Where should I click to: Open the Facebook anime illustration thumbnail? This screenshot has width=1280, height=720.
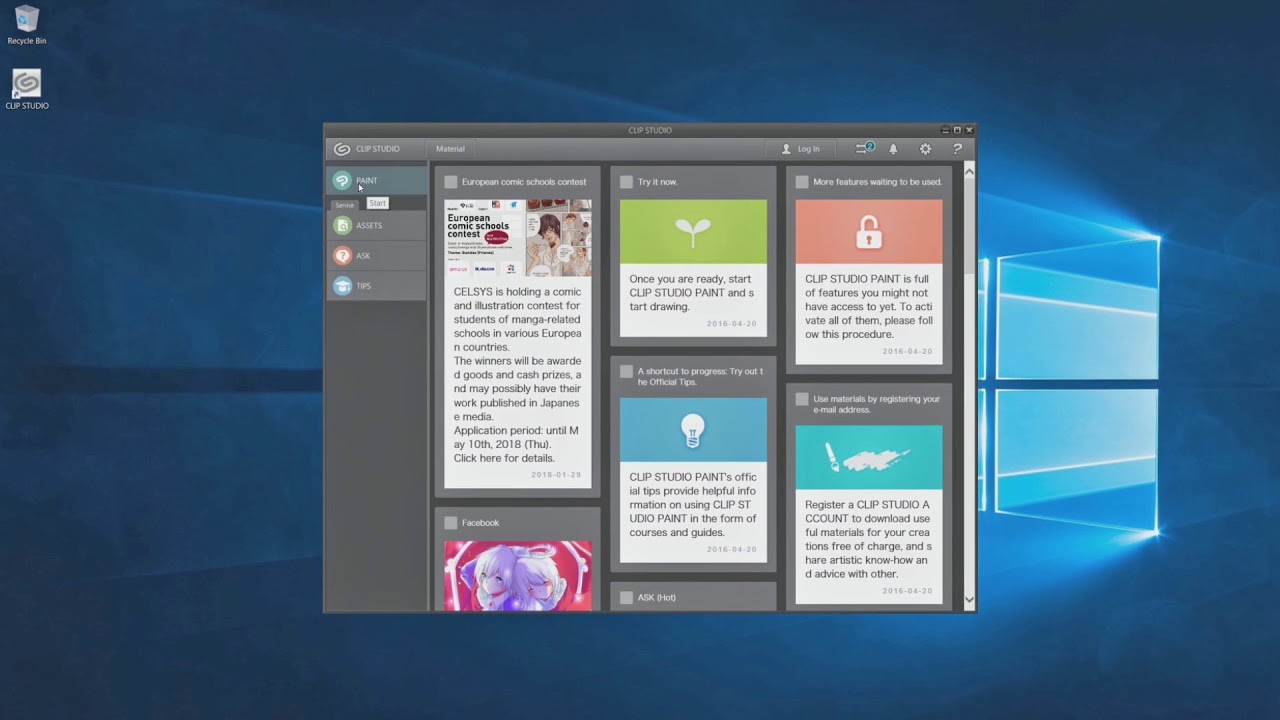tap(518, 576)
